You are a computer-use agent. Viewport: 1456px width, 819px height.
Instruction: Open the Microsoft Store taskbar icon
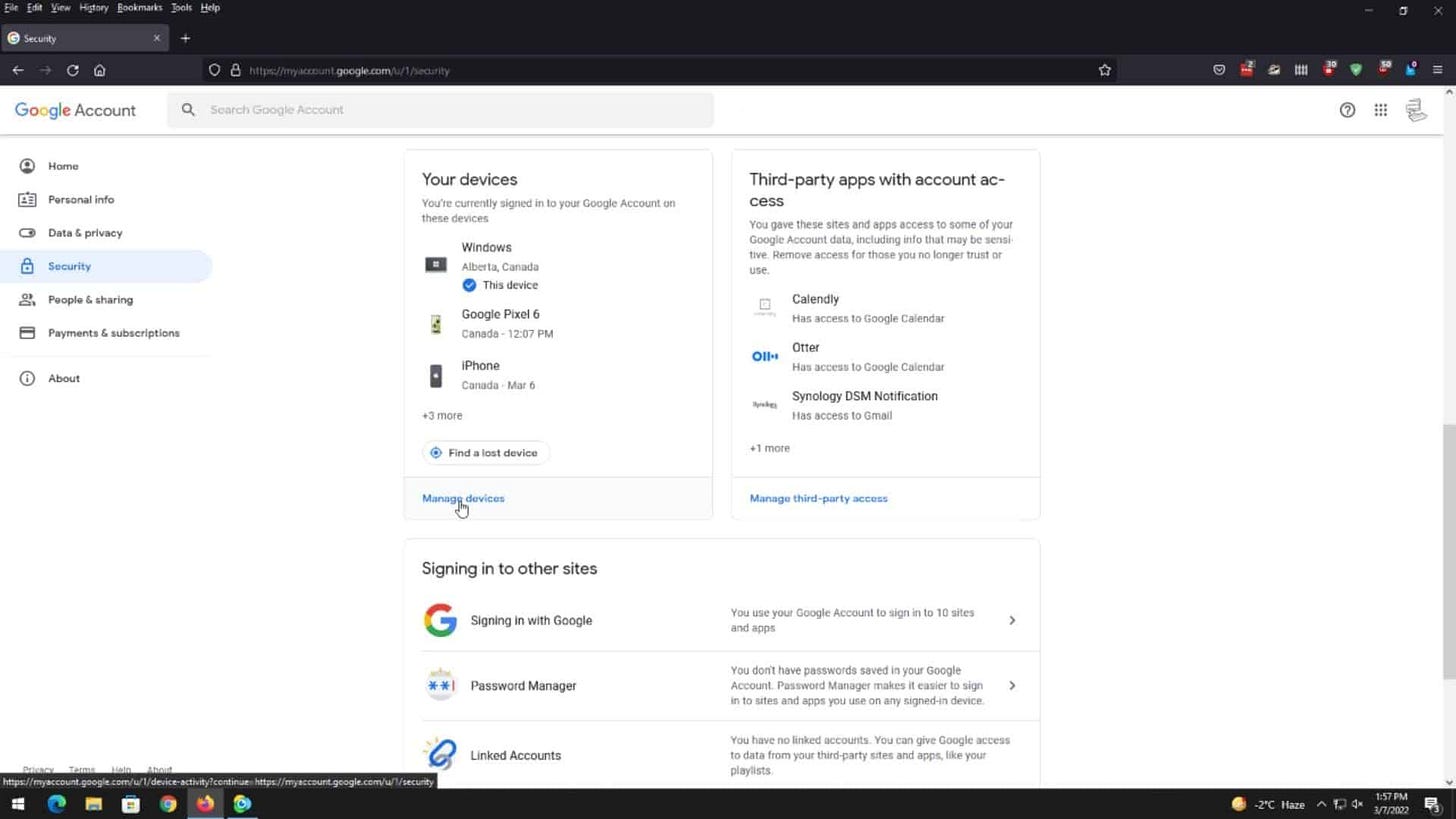(x=130, y=804)
